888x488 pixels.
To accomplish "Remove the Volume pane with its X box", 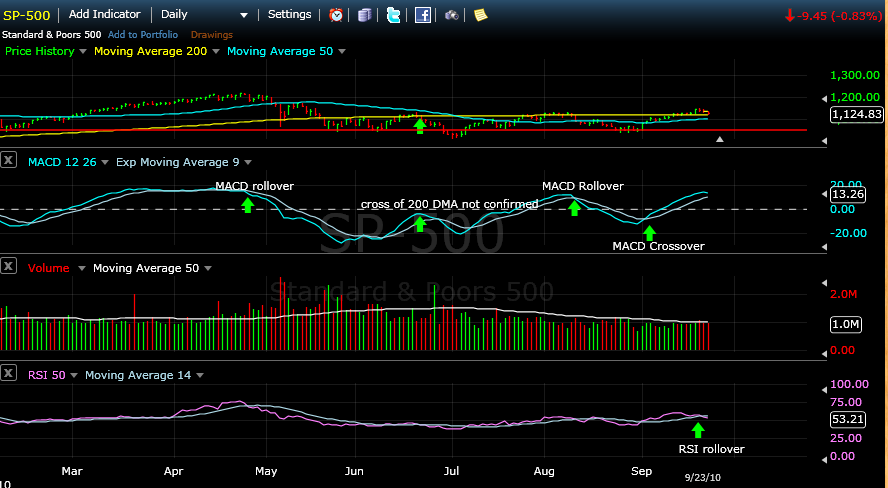I will [x=8, y=268].
